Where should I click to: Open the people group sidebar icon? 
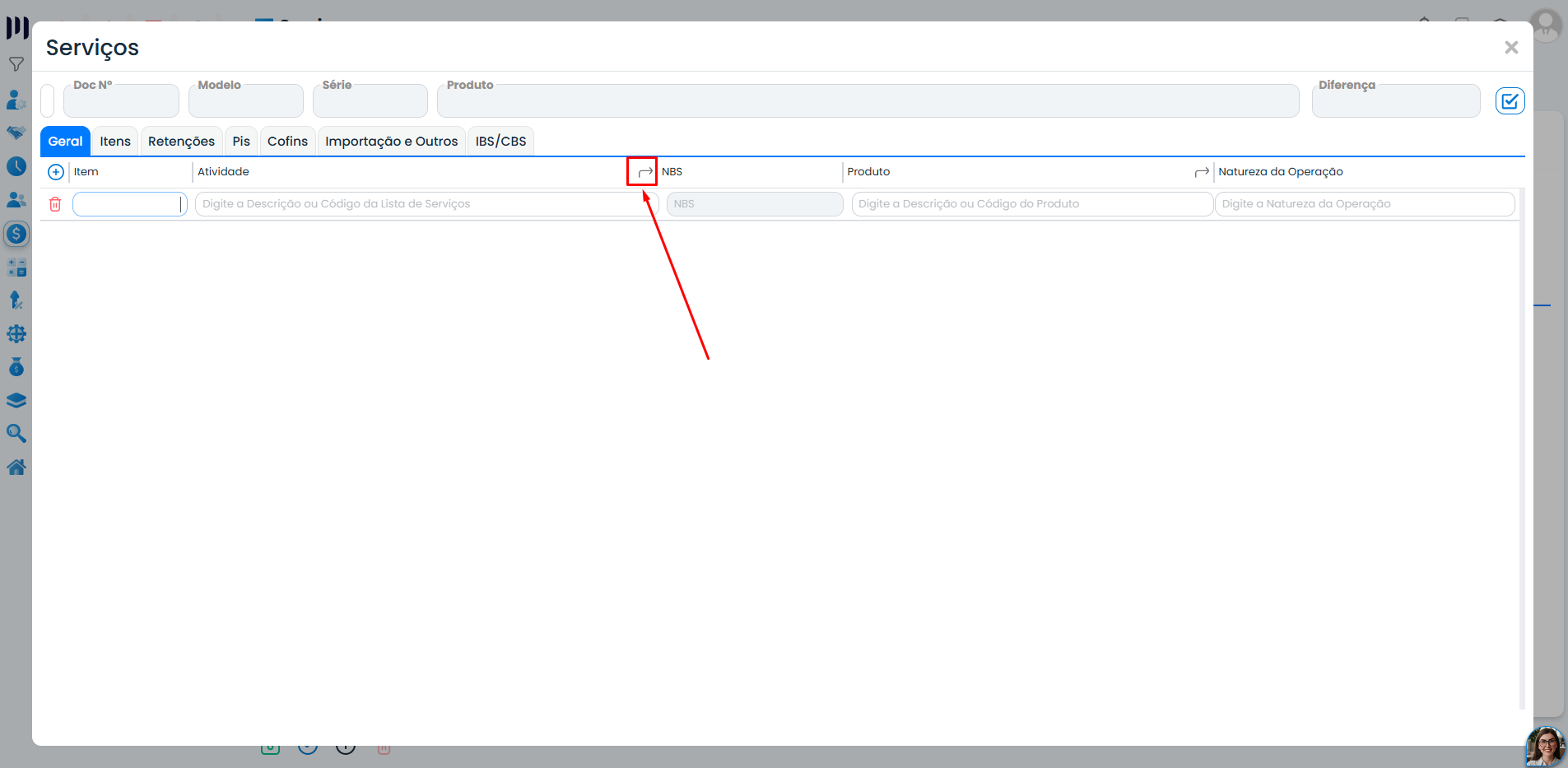pyautogui.click(x=16, y=200)
